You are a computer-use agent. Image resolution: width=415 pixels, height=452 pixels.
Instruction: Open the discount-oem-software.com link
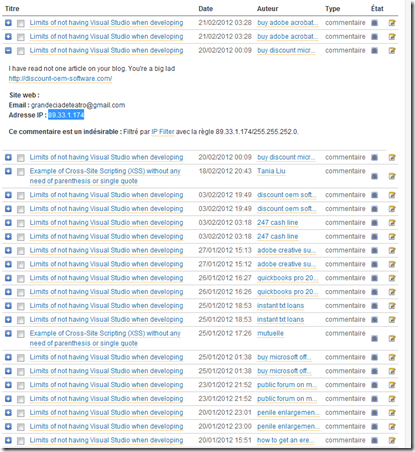[60, 79]
